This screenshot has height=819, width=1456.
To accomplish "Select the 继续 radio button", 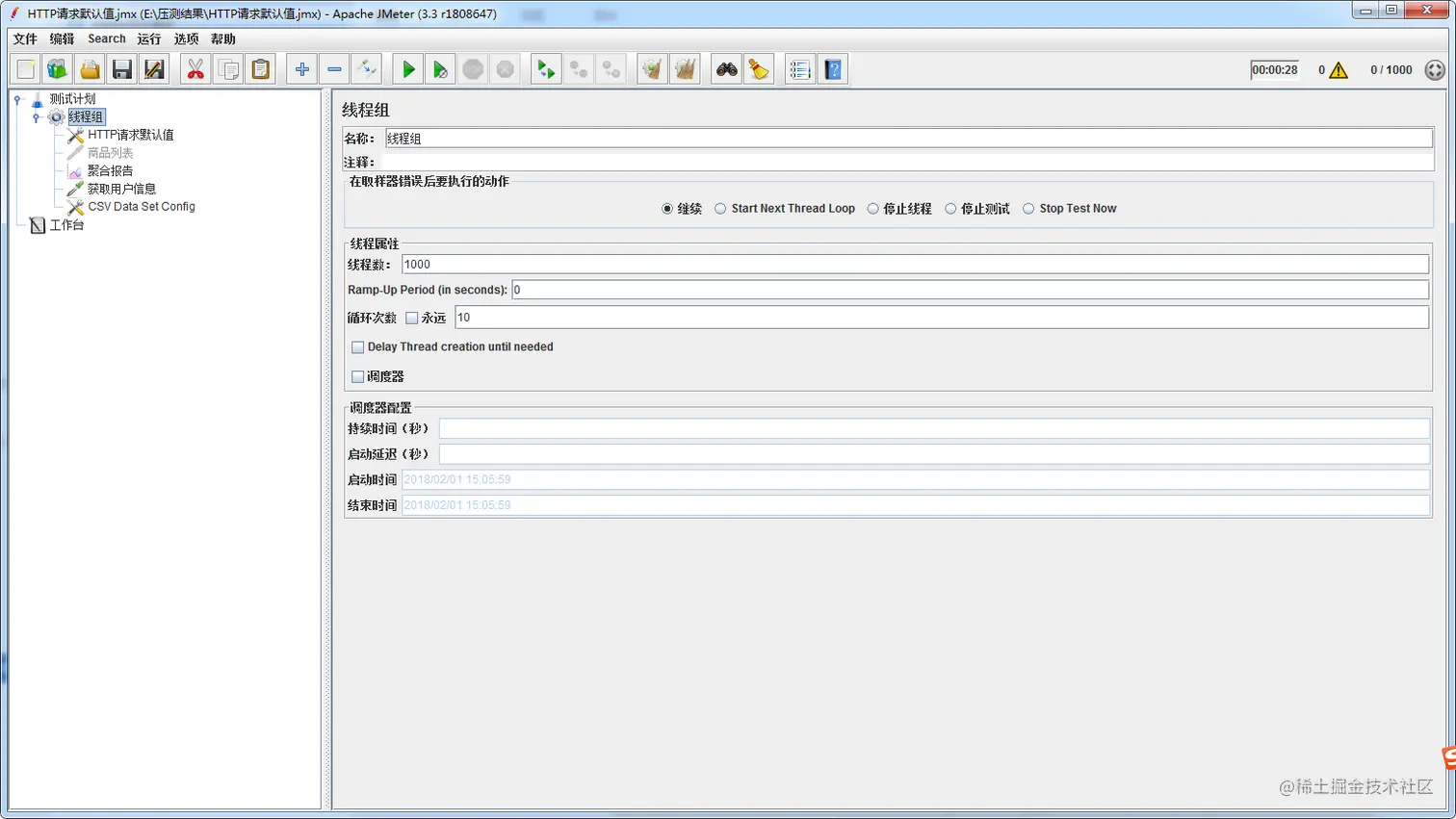I will tap(667, 209).
